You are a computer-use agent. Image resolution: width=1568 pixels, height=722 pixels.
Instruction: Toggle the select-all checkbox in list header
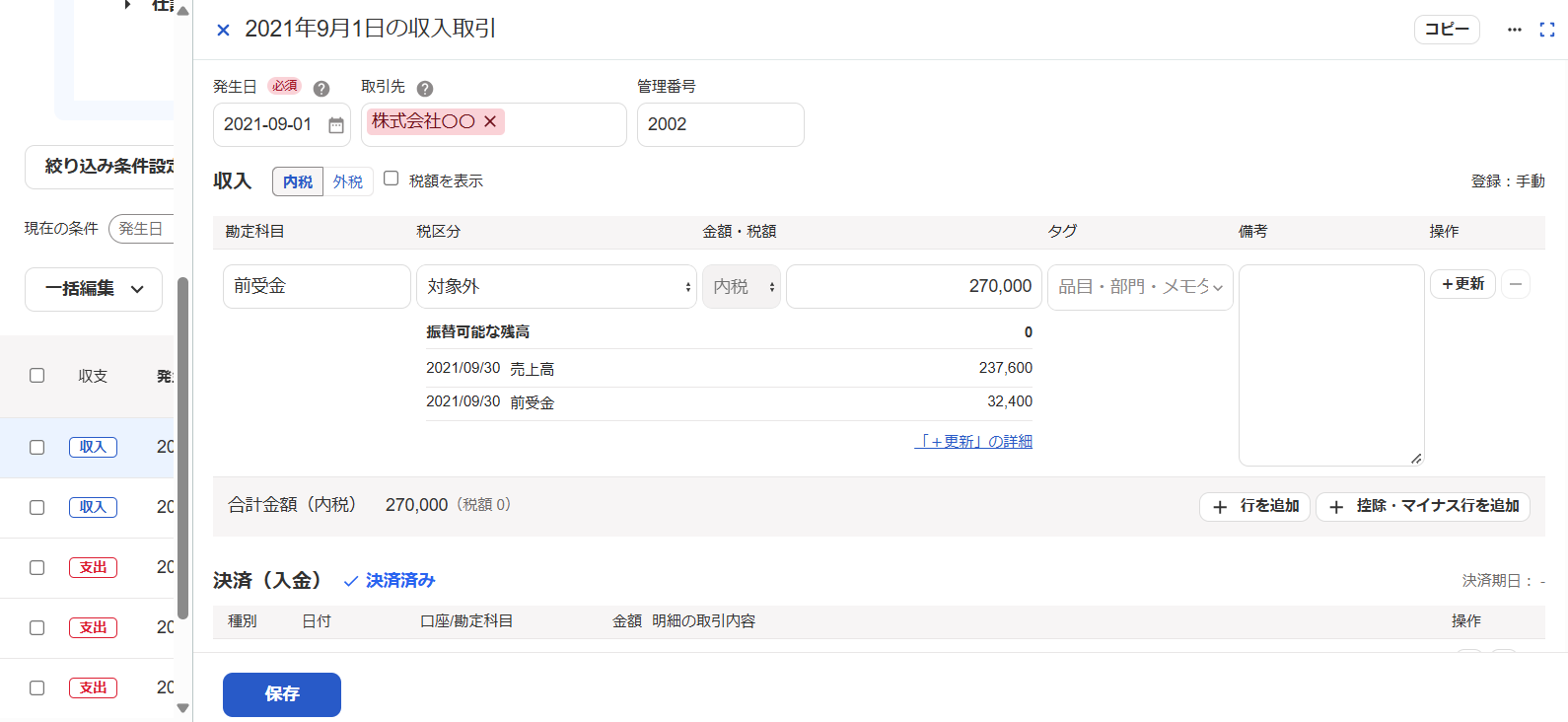(x=36, y=375)
